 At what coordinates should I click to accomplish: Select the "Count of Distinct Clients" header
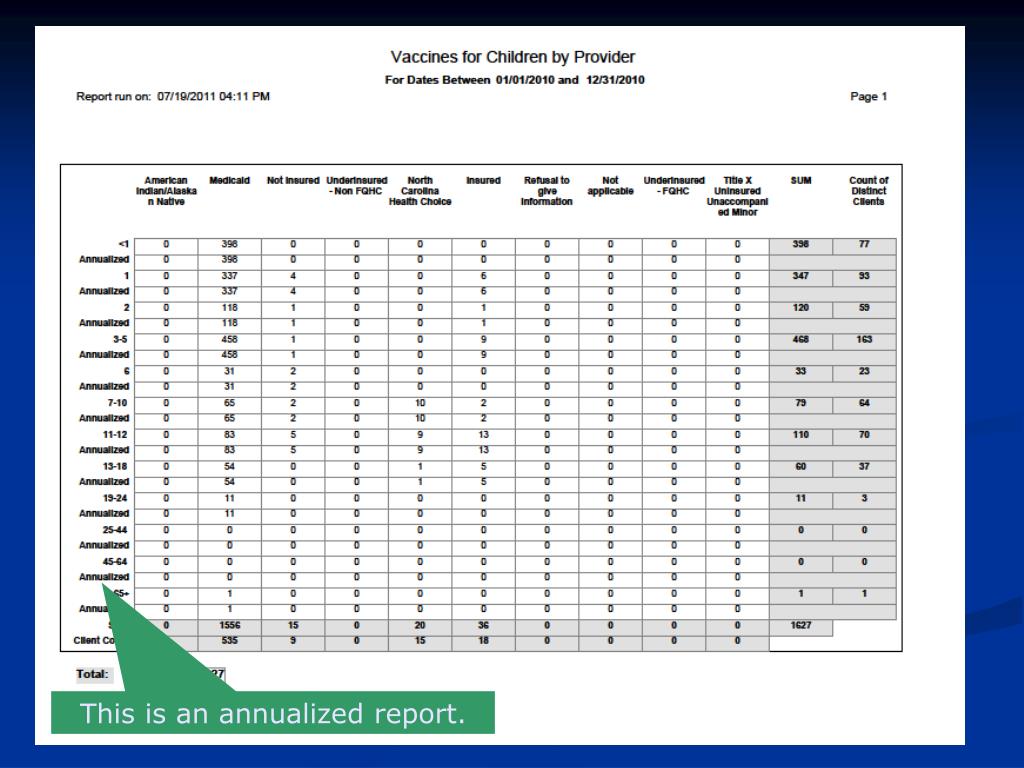coord(869,191)
